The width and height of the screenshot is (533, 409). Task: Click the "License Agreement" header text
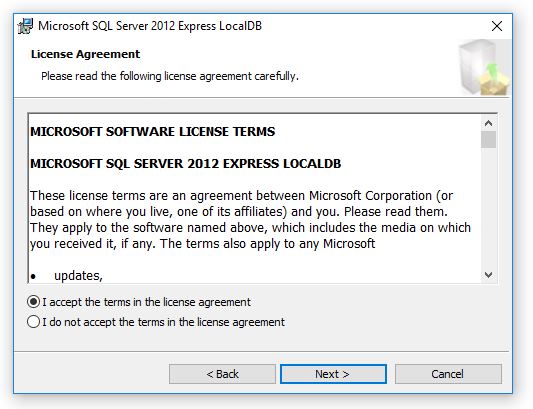[x=85, y=54]
